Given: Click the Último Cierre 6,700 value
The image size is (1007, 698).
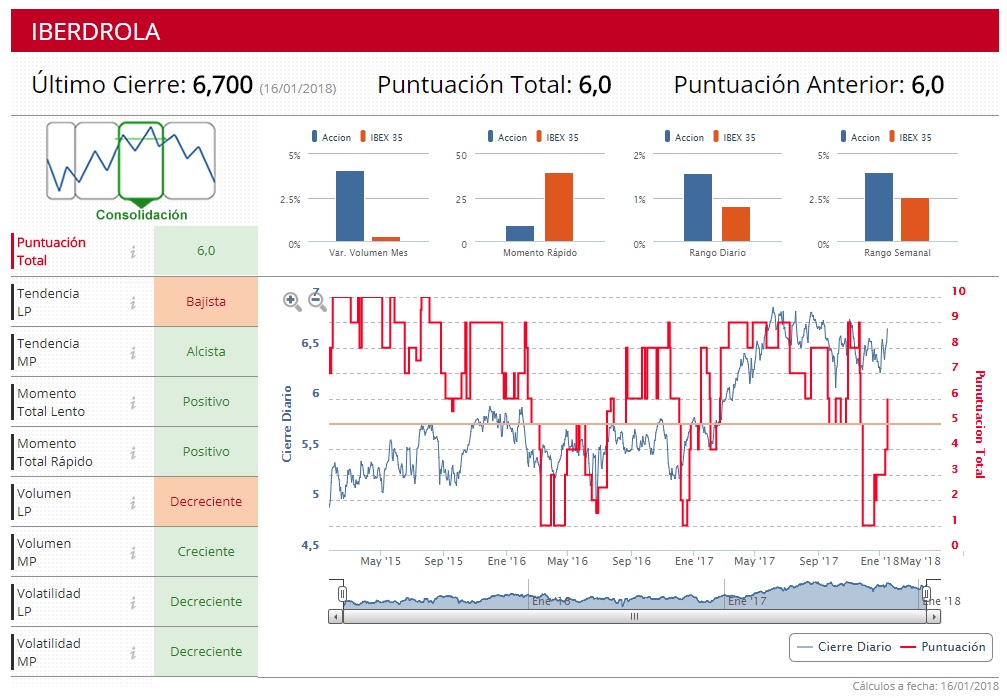Looking at the screenshot, I should coord(223,85).
